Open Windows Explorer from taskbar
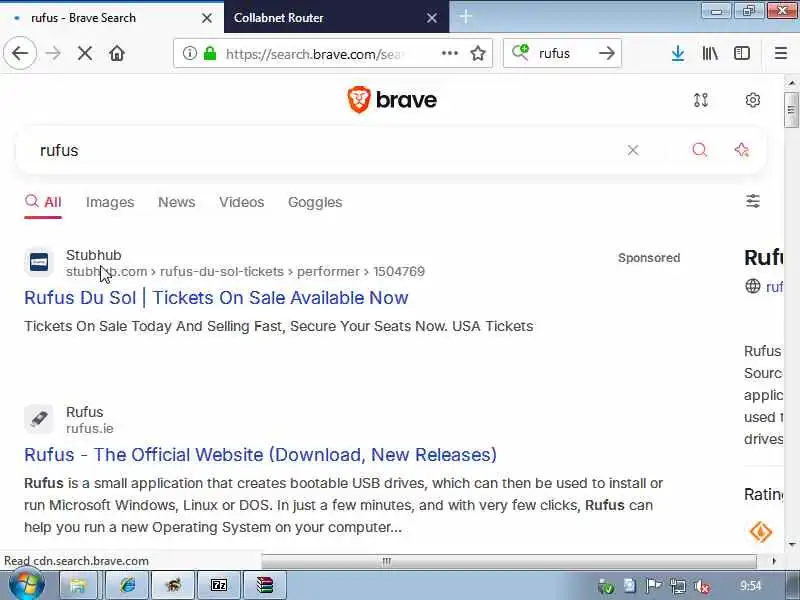Screen dimensions: 800x600 pos(78,585)
